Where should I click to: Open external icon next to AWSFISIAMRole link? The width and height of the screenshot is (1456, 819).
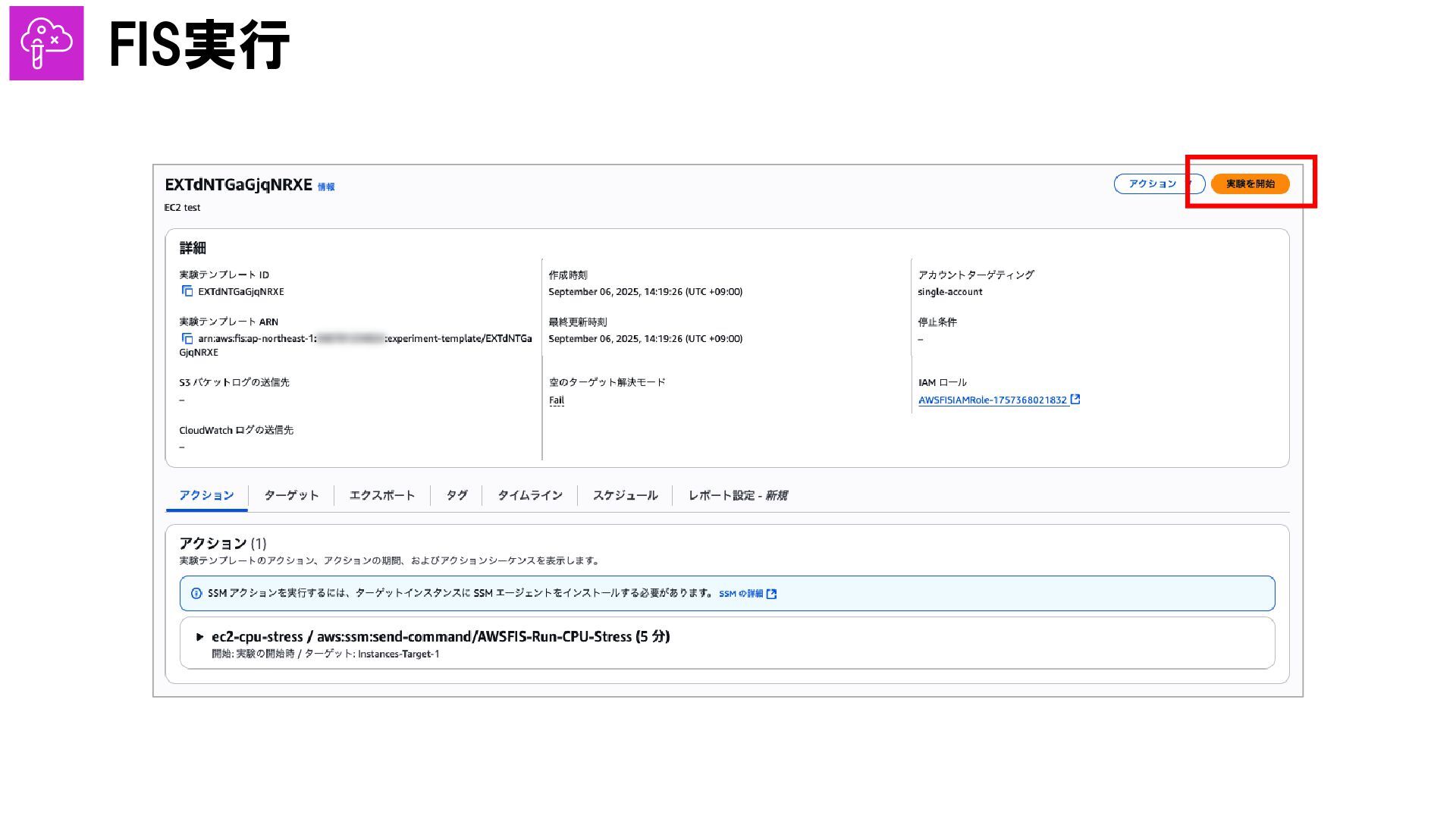[1075, 400]
